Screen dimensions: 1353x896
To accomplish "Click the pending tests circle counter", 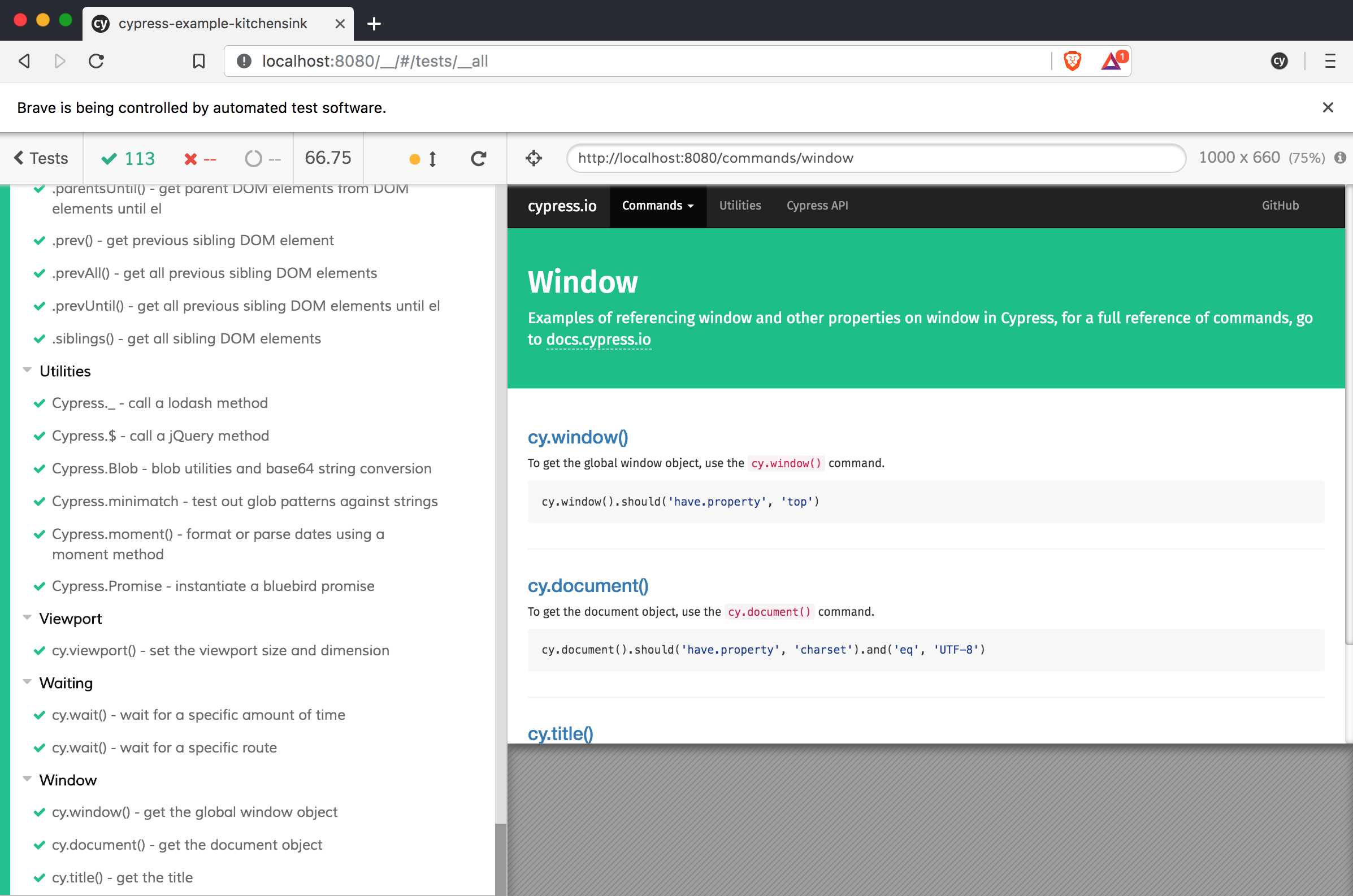I will (x=263, y=159).
